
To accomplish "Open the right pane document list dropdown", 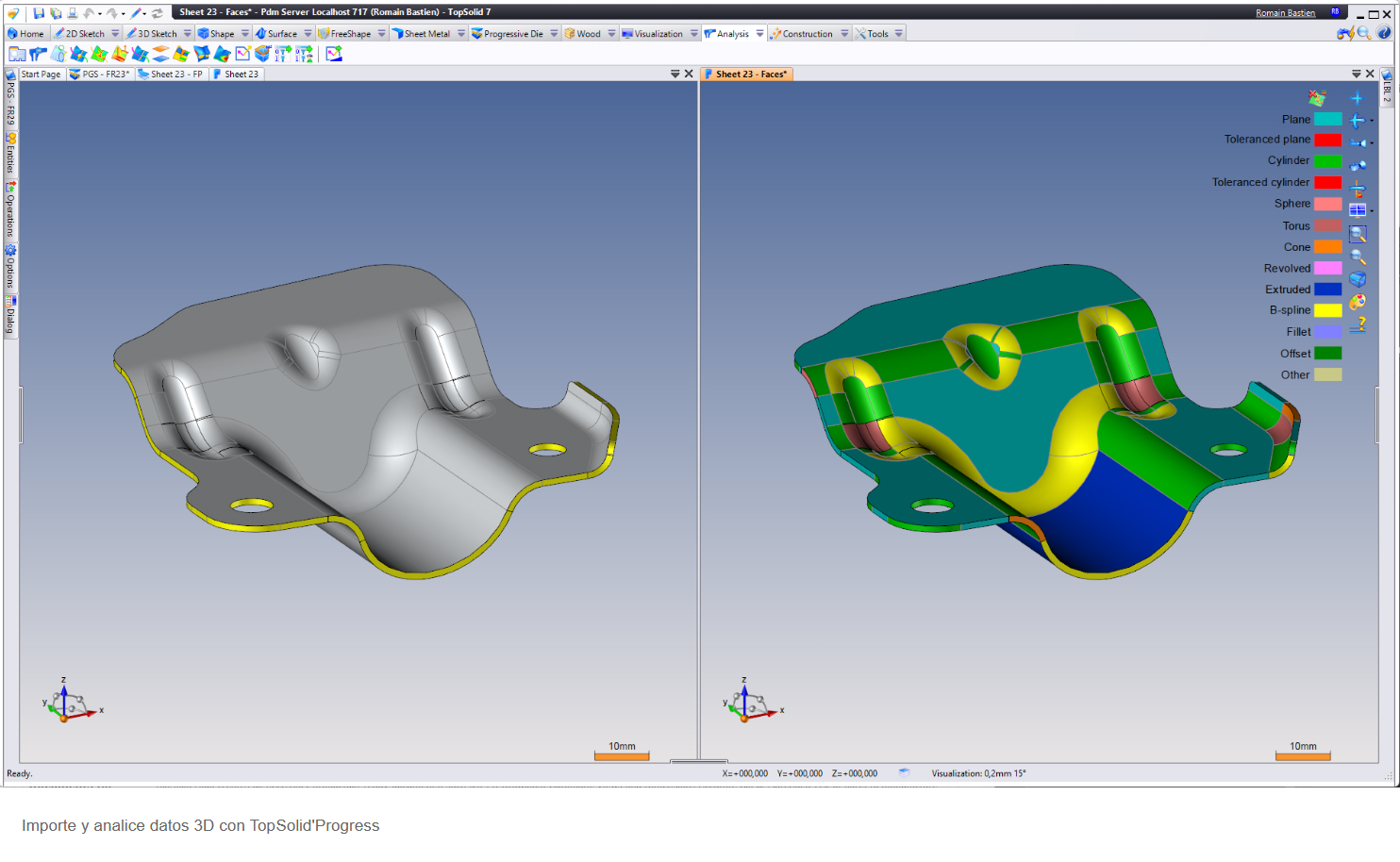I will click(1356, 74).
